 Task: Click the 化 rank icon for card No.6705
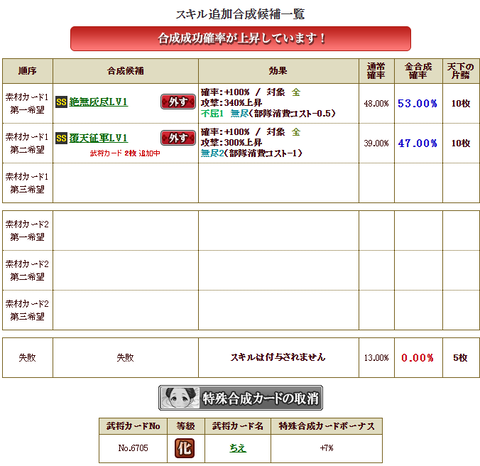(x=185, y=448)
